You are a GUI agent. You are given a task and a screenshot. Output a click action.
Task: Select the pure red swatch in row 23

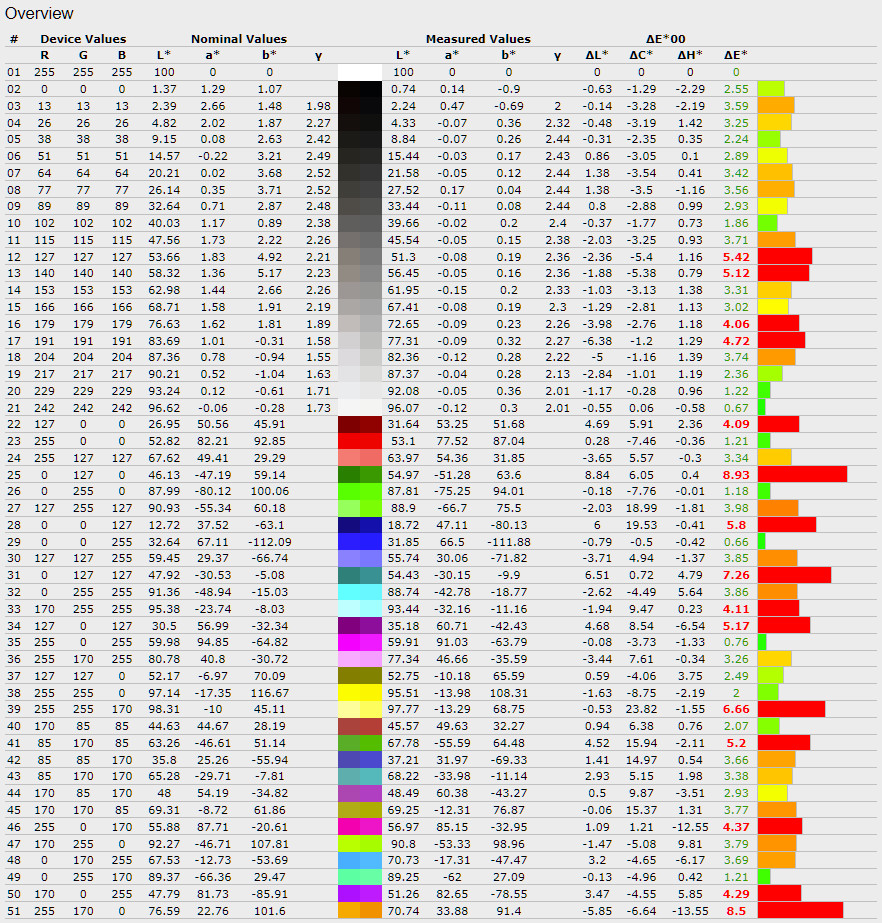click(x=360, y=441)
